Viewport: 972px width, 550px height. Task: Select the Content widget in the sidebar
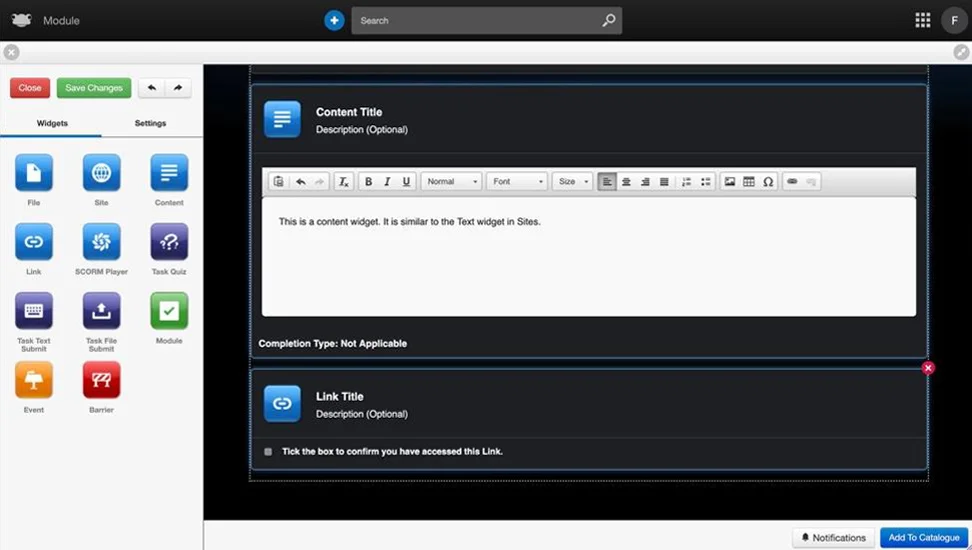(169, 173)
